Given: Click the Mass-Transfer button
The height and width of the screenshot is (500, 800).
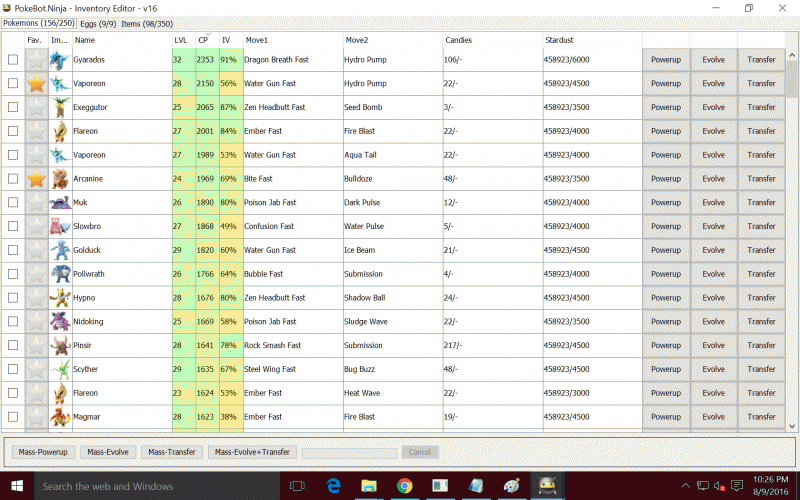Looking at the screenshot, I should pyautogui.click(x=172, y=452).
